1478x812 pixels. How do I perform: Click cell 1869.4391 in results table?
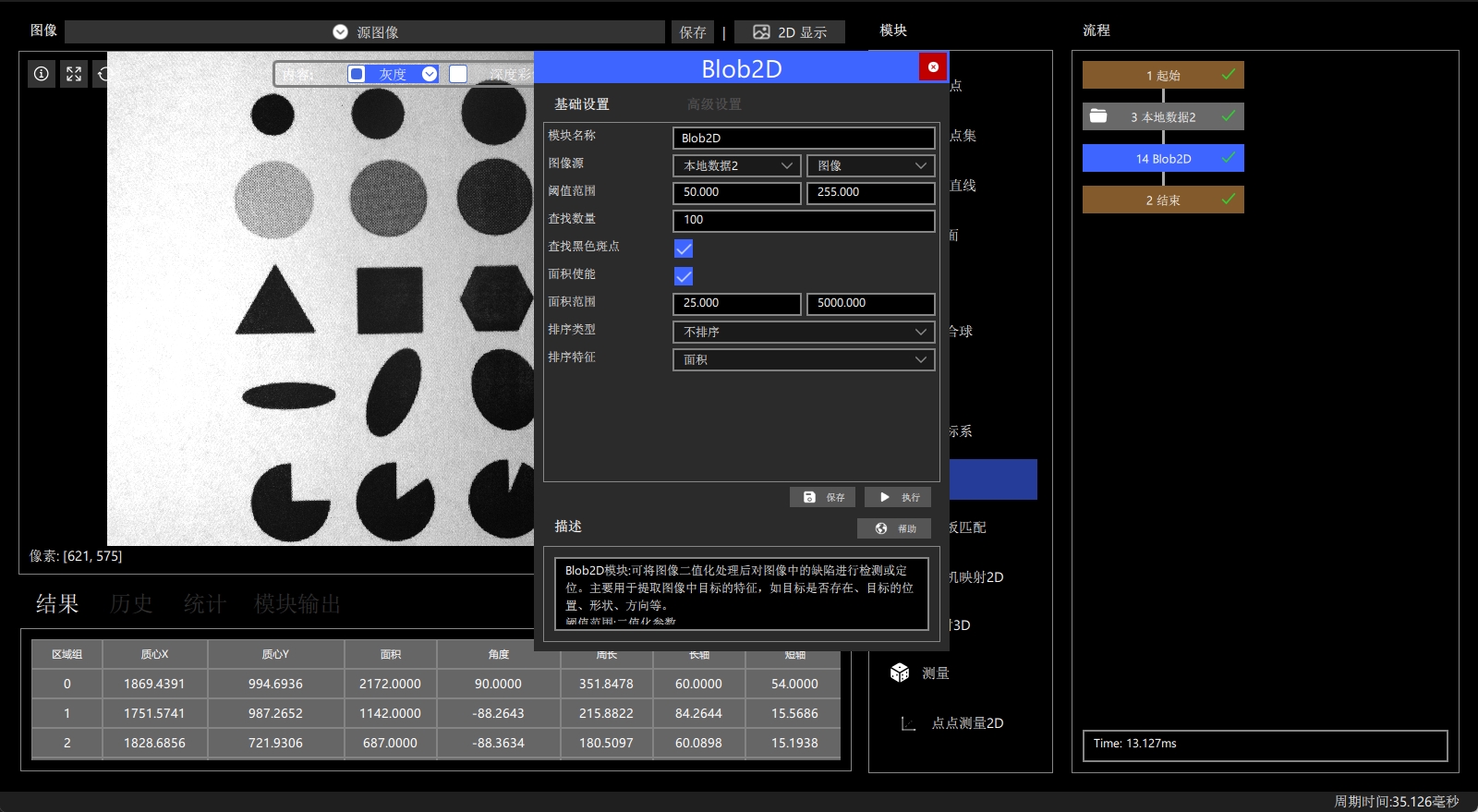click(x=154, y=684)
